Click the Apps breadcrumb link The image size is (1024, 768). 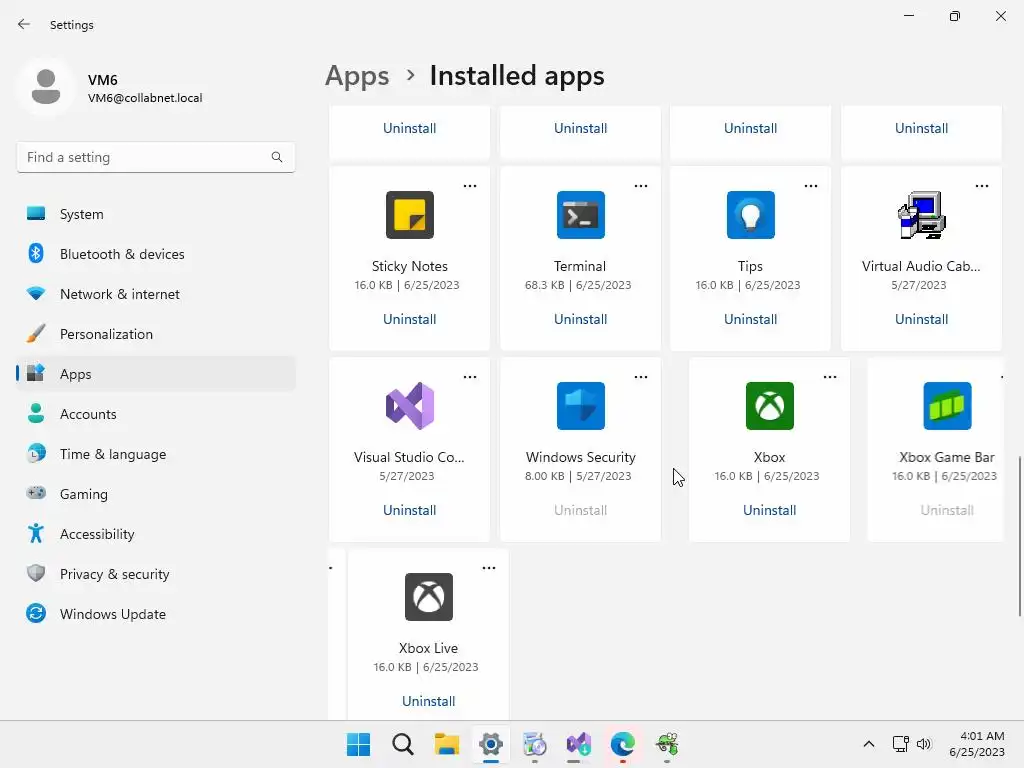tap(357, 76)
